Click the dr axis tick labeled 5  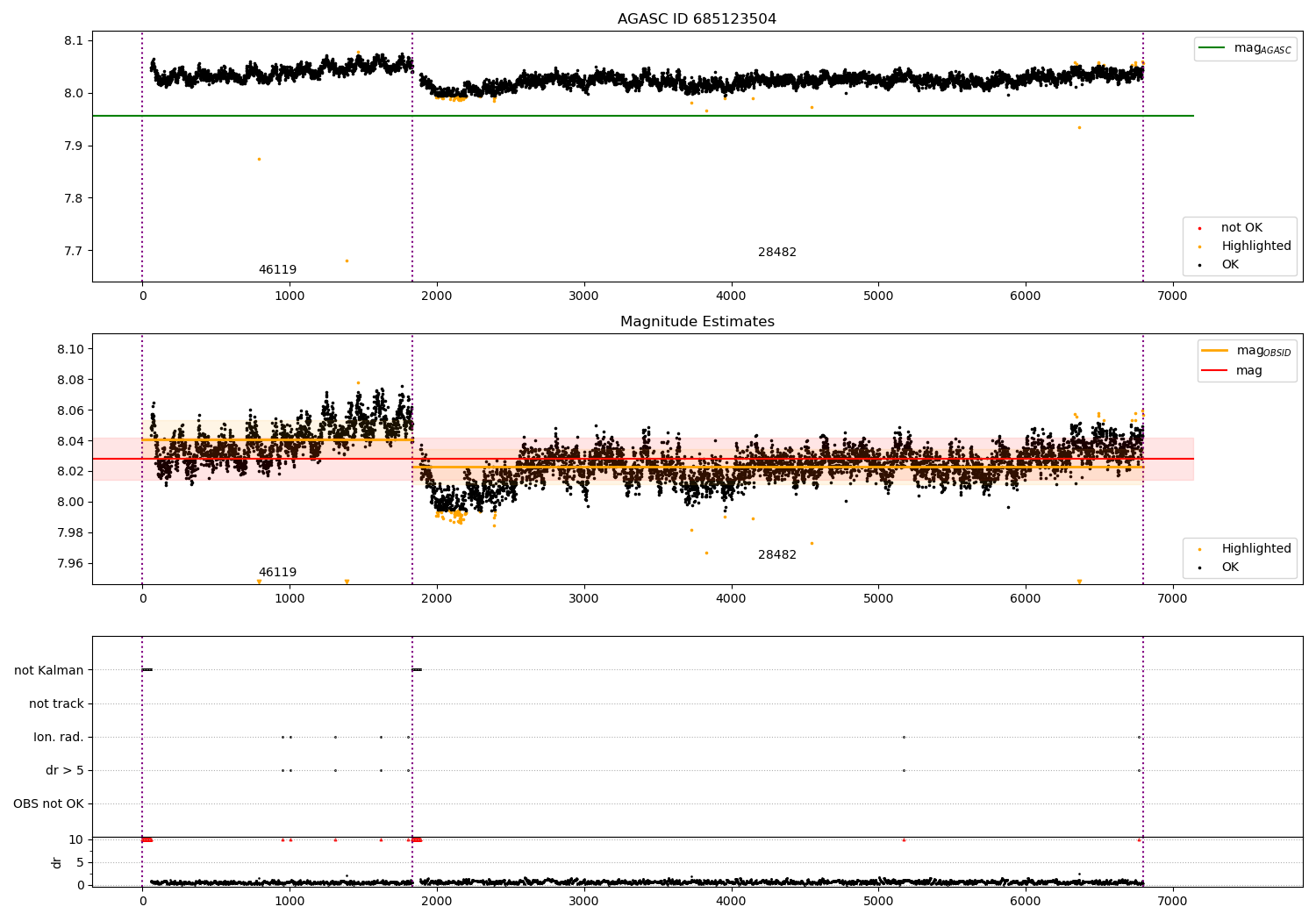80,862
